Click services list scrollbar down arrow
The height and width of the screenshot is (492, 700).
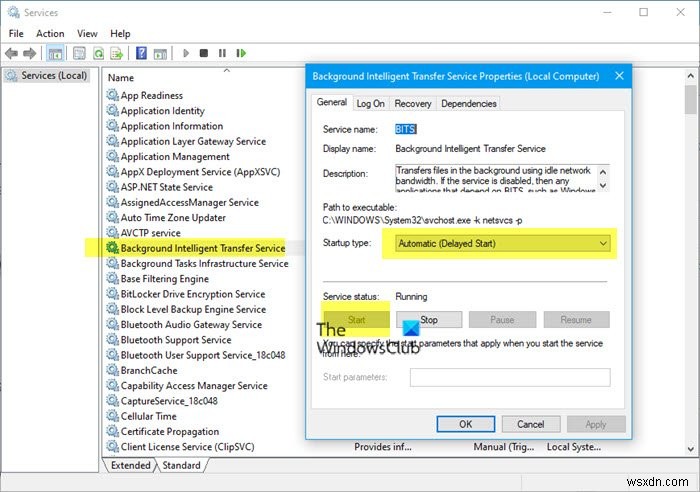point(691,449)
